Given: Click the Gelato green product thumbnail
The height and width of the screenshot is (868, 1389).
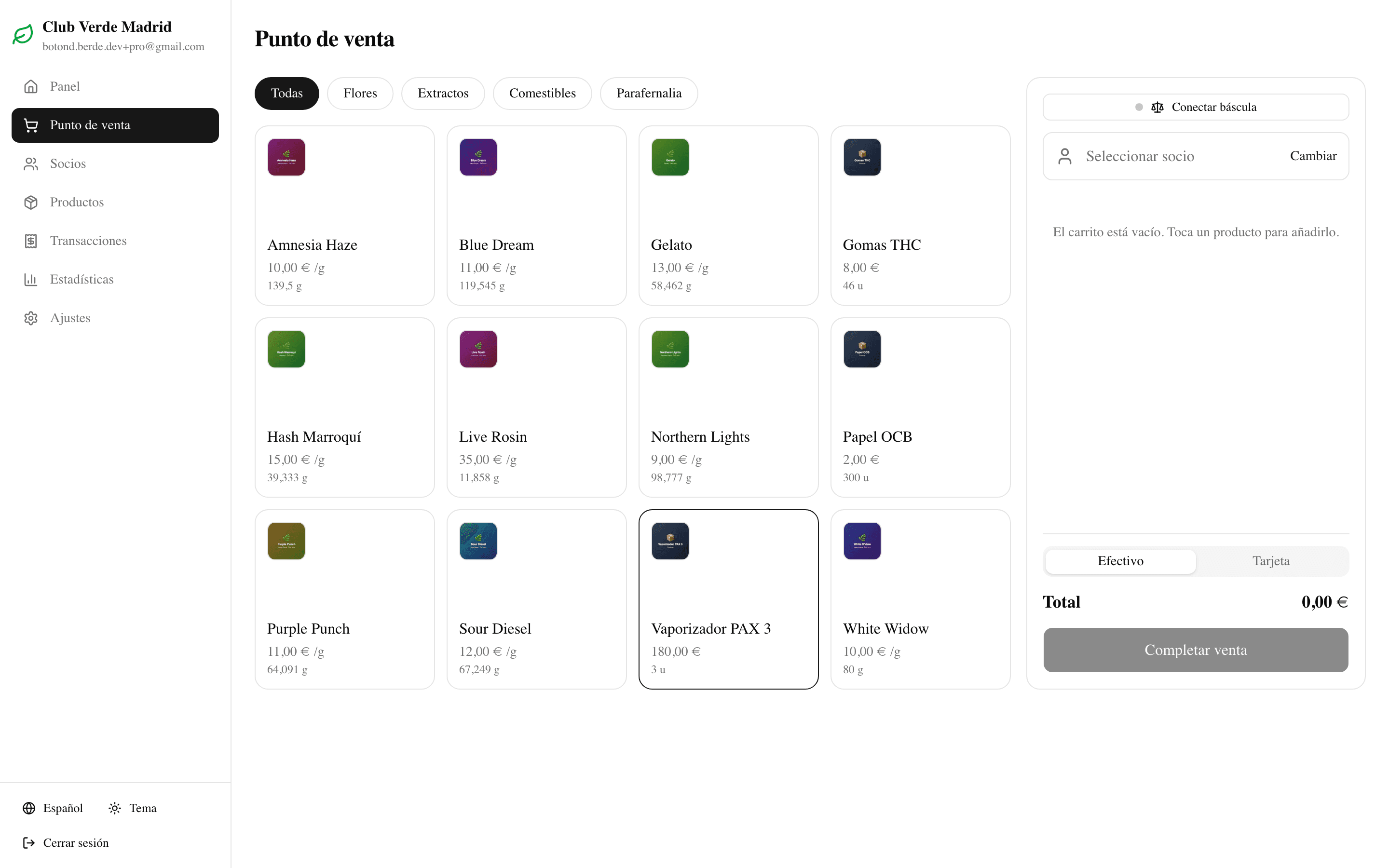Looking at the screenshot, I should click(670, 157).
